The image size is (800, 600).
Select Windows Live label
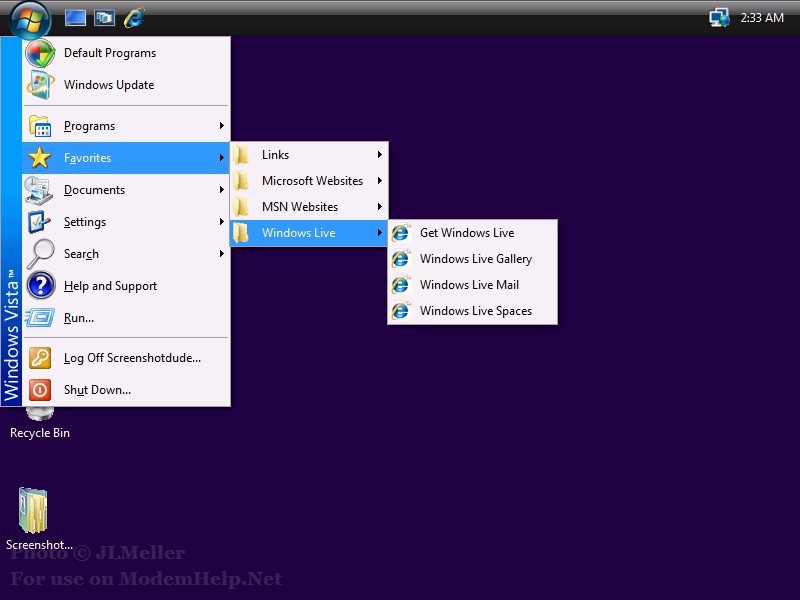[298, 233]
